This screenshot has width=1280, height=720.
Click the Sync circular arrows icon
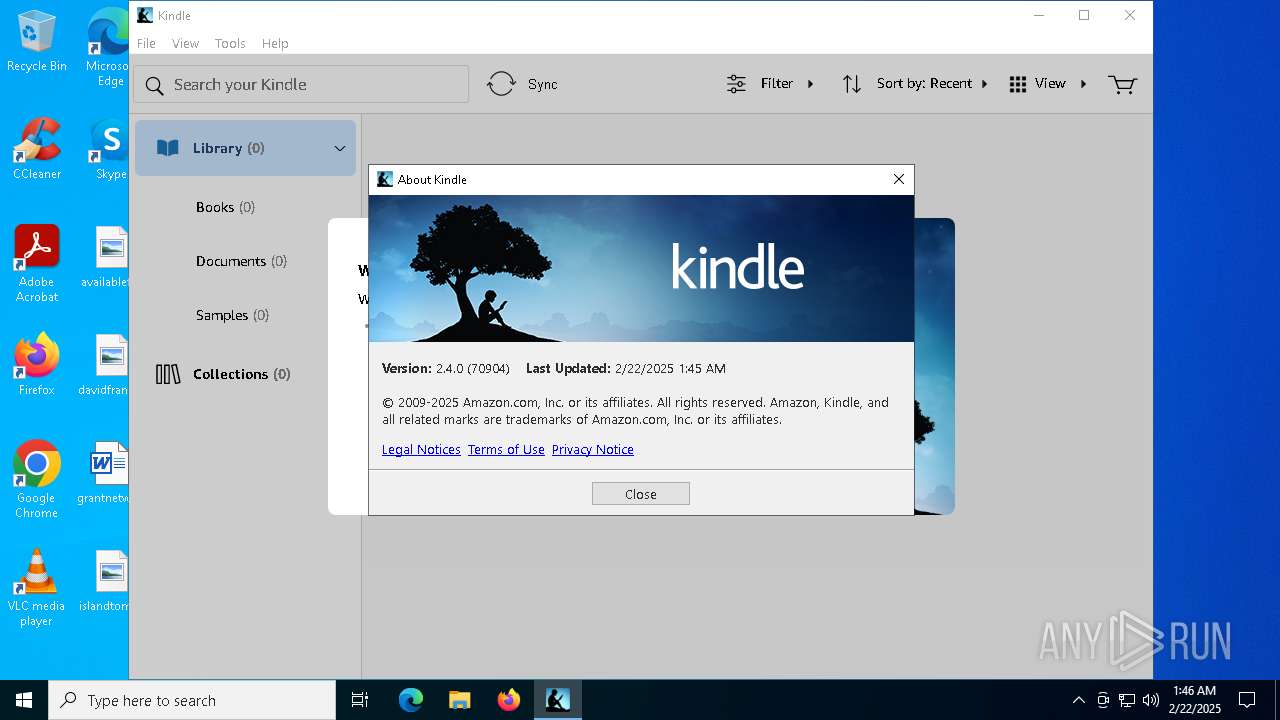(x=501, y=84)
